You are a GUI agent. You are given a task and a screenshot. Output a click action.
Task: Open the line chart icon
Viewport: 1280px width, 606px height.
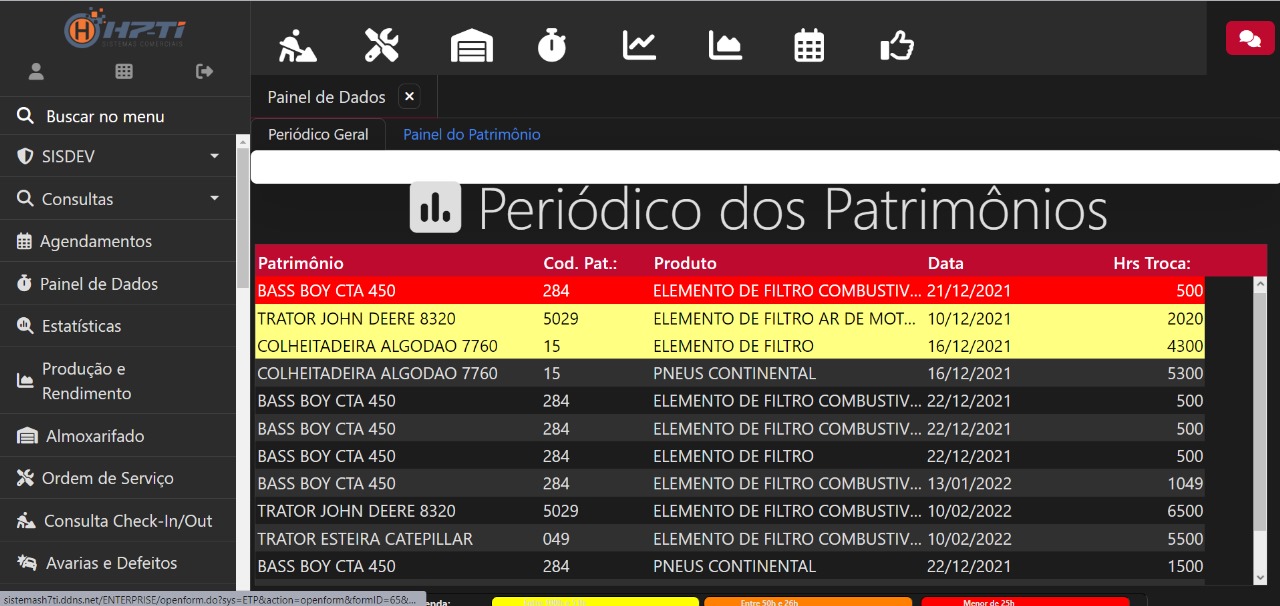click(x=639, y=45)
